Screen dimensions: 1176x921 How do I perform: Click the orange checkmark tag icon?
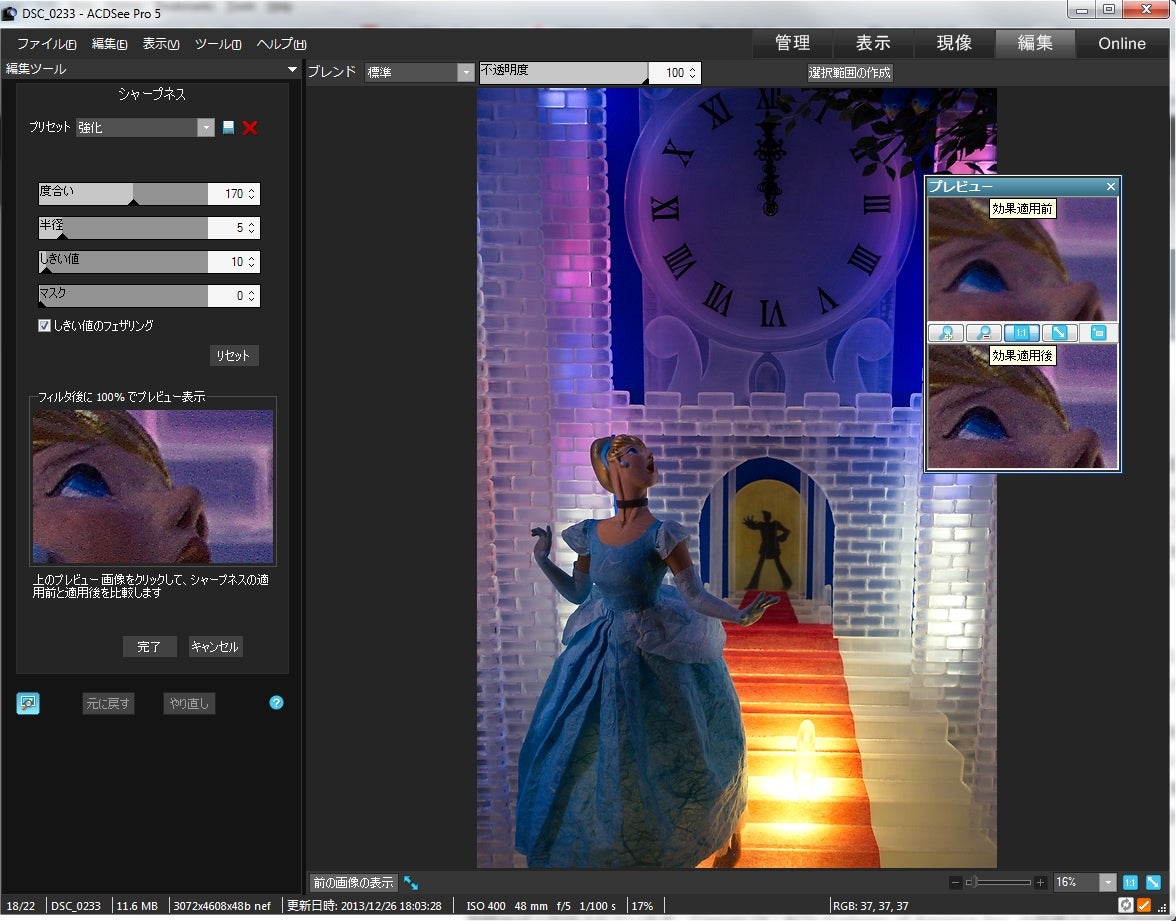pos(1144,905)
